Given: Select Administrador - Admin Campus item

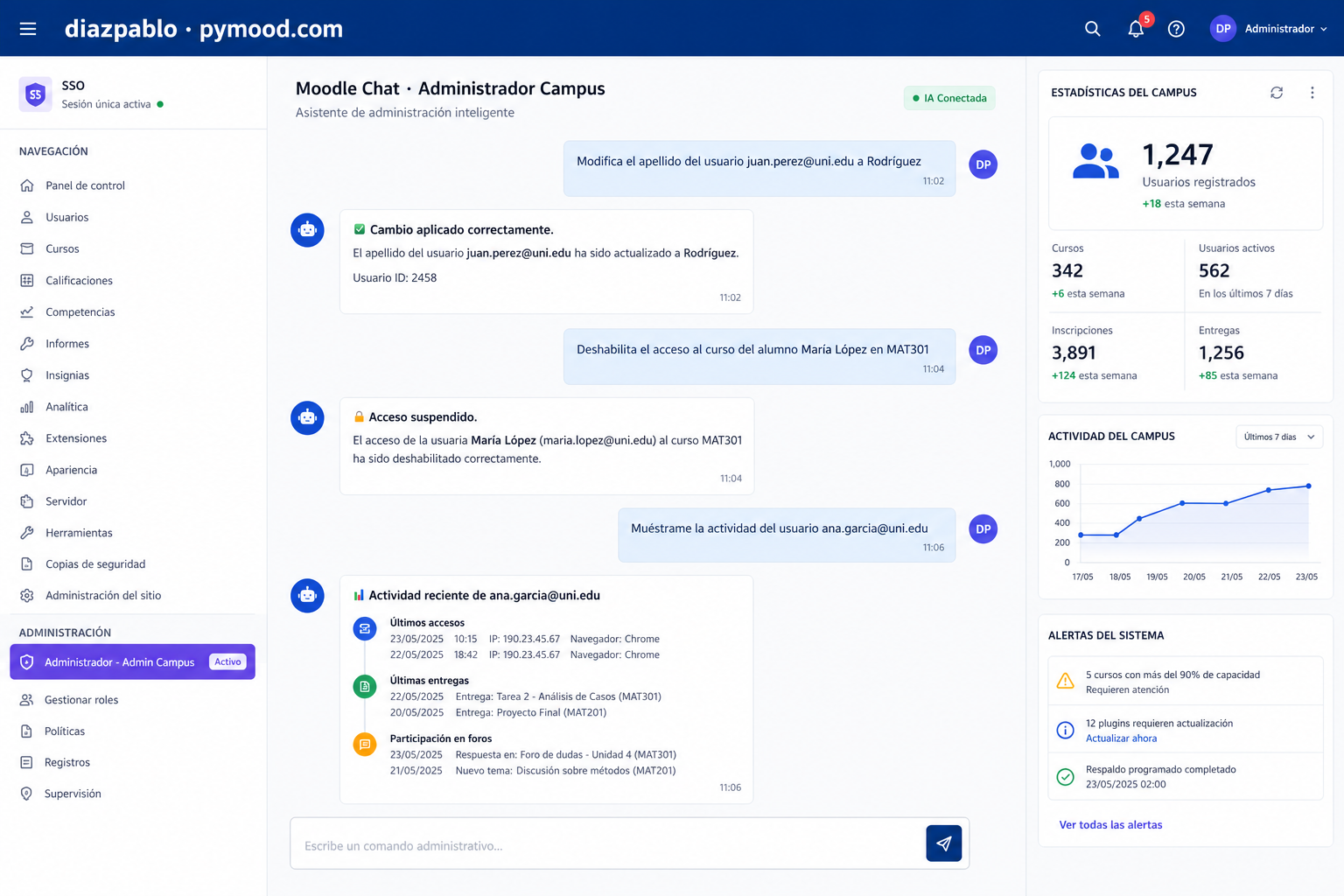Looking at the screenshot, I should coord(132,661).
